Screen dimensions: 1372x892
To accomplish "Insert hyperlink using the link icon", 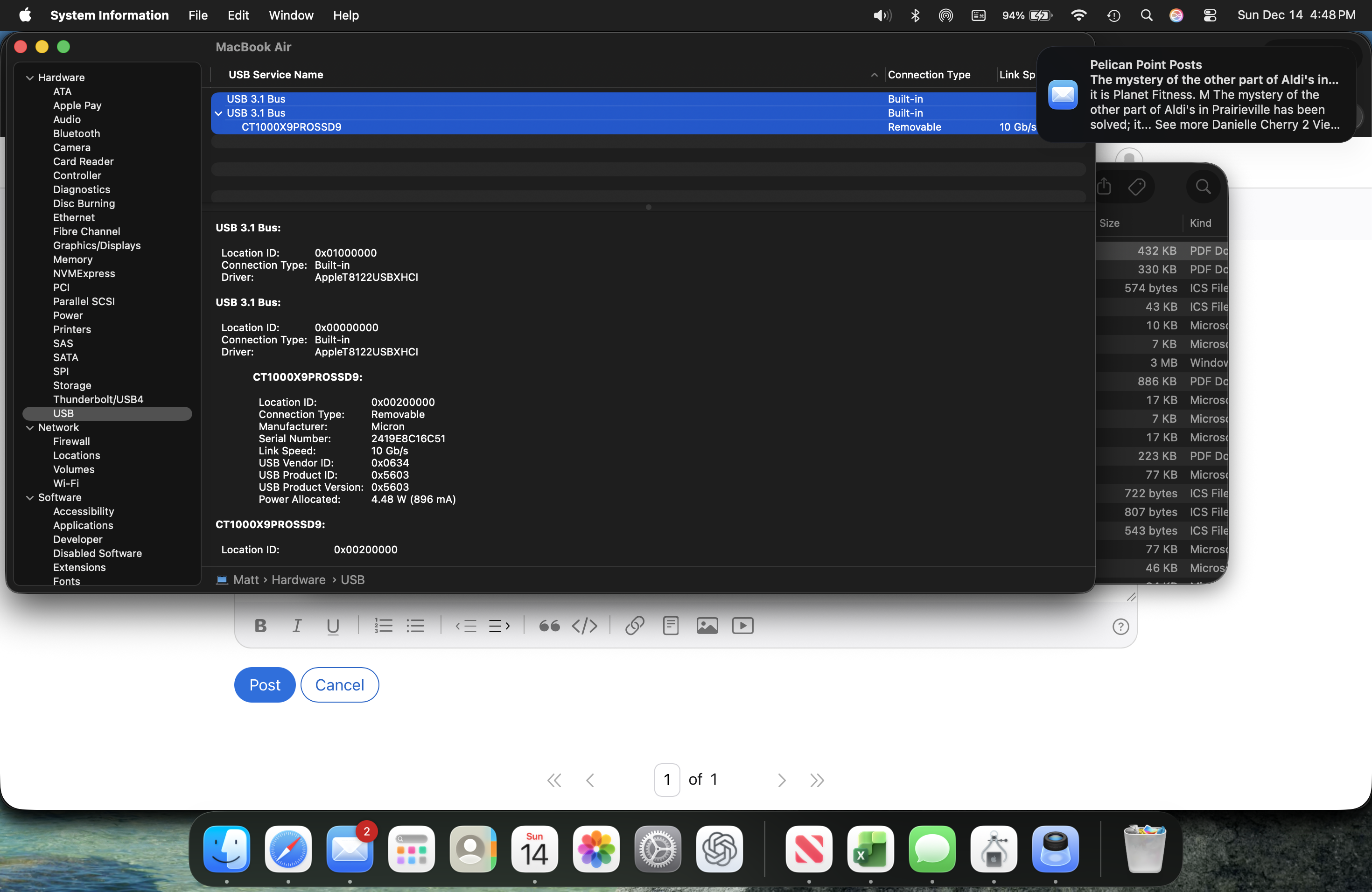I will point(634,626).
